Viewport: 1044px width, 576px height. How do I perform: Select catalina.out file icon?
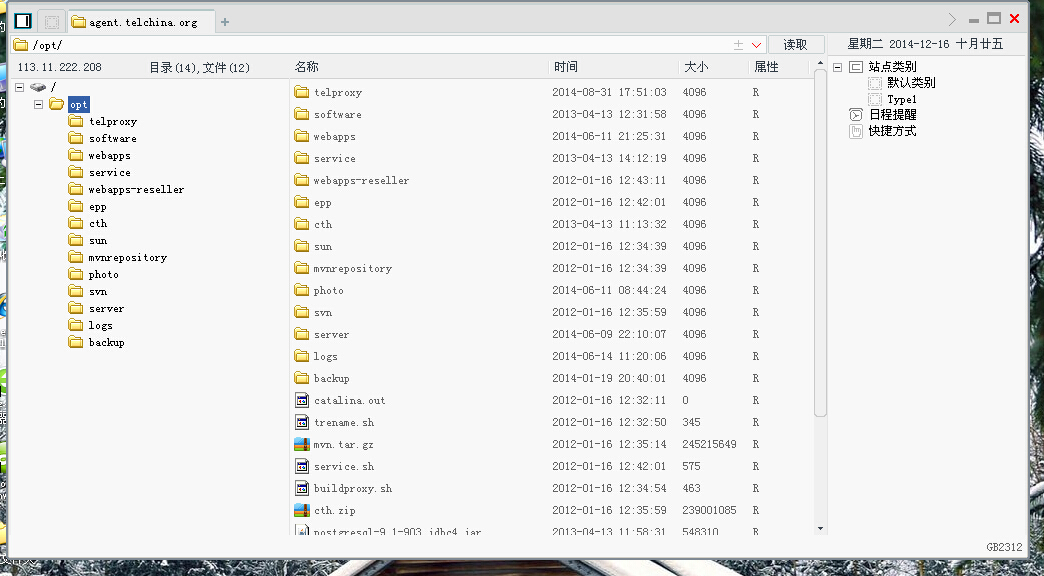pos(302,400)
